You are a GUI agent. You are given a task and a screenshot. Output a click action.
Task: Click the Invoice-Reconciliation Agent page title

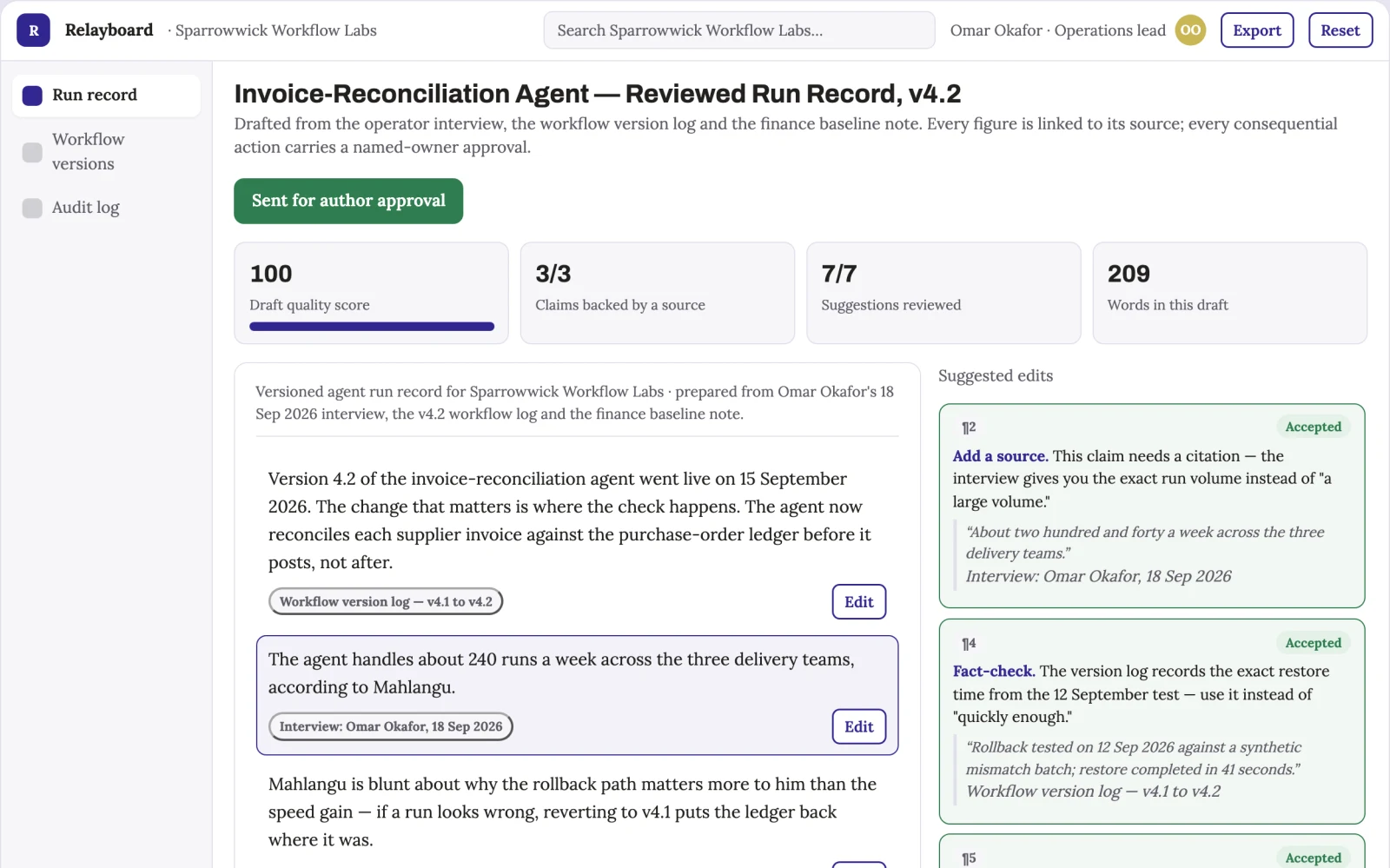click(x=598, y=94)
